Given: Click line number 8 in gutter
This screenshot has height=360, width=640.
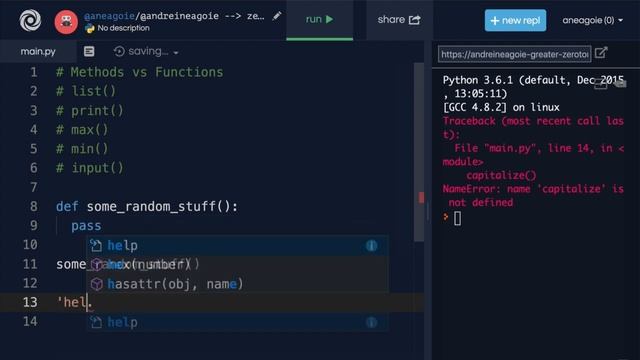Looking at the screenshot, I should pos(33,207).
